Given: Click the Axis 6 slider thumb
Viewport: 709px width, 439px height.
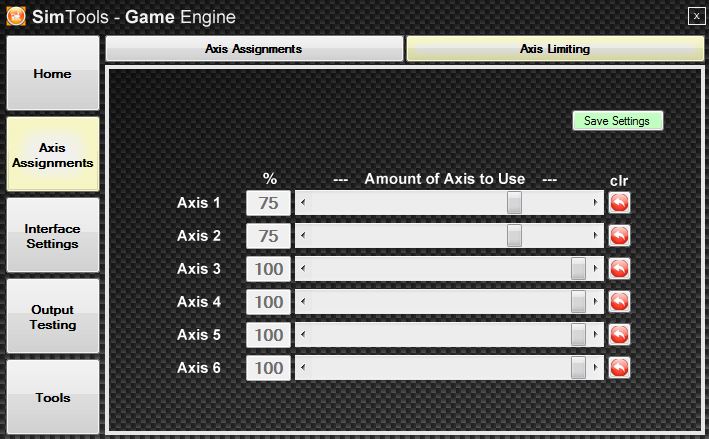Looking at the screenshot, I should click(x=578, y=368).
